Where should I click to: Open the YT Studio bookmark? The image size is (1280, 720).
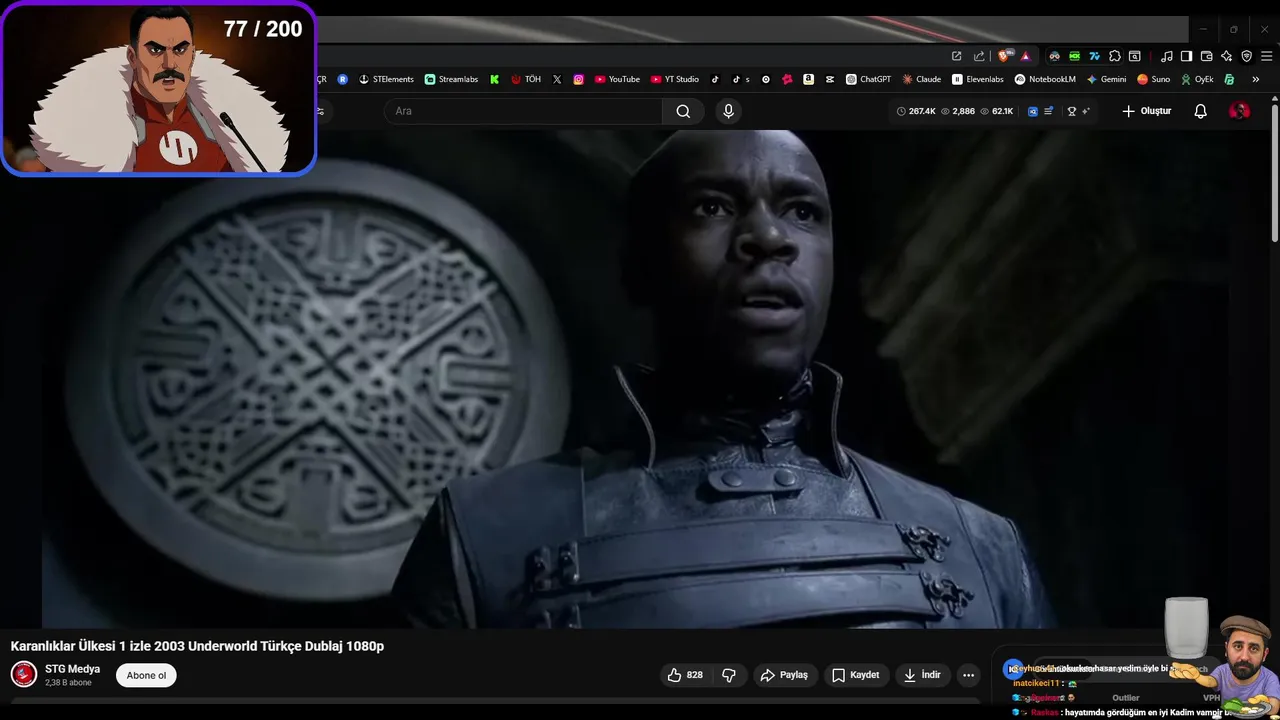[x=675, y=79]
